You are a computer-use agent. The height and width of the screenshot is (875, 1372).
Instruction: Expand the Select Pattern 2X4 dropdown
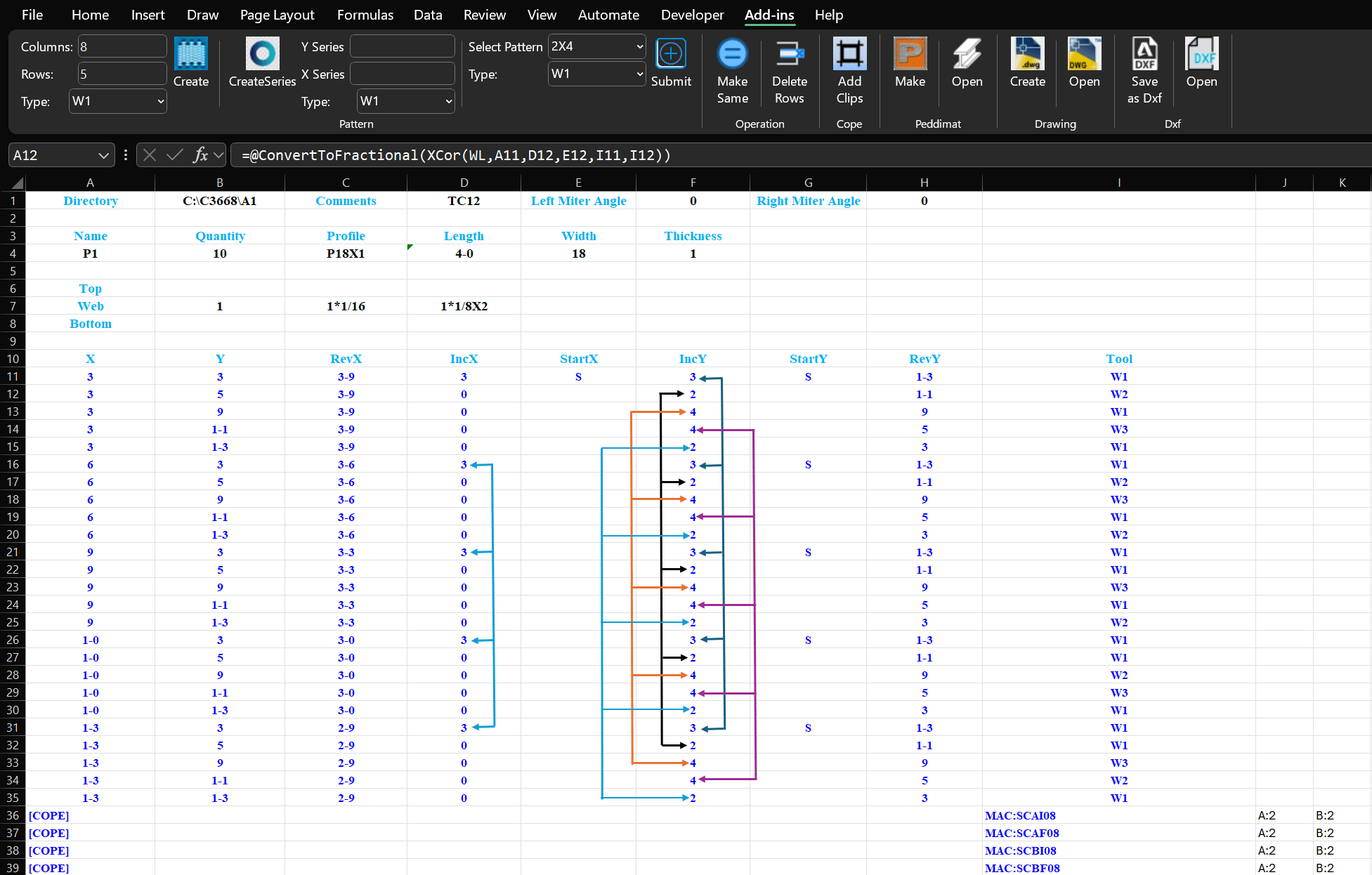(639, 46)
